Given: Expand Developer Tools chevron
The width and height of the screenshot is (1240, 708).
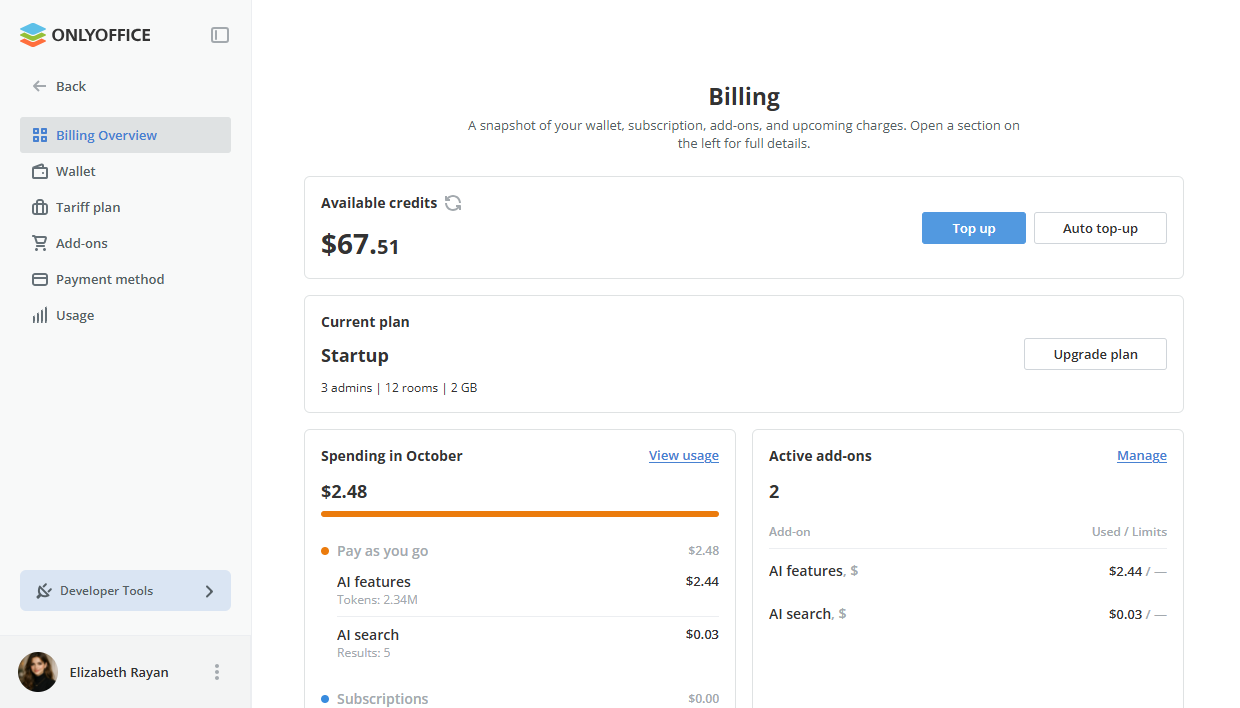Looking at the screenshot, I should (x=209, y=591).
